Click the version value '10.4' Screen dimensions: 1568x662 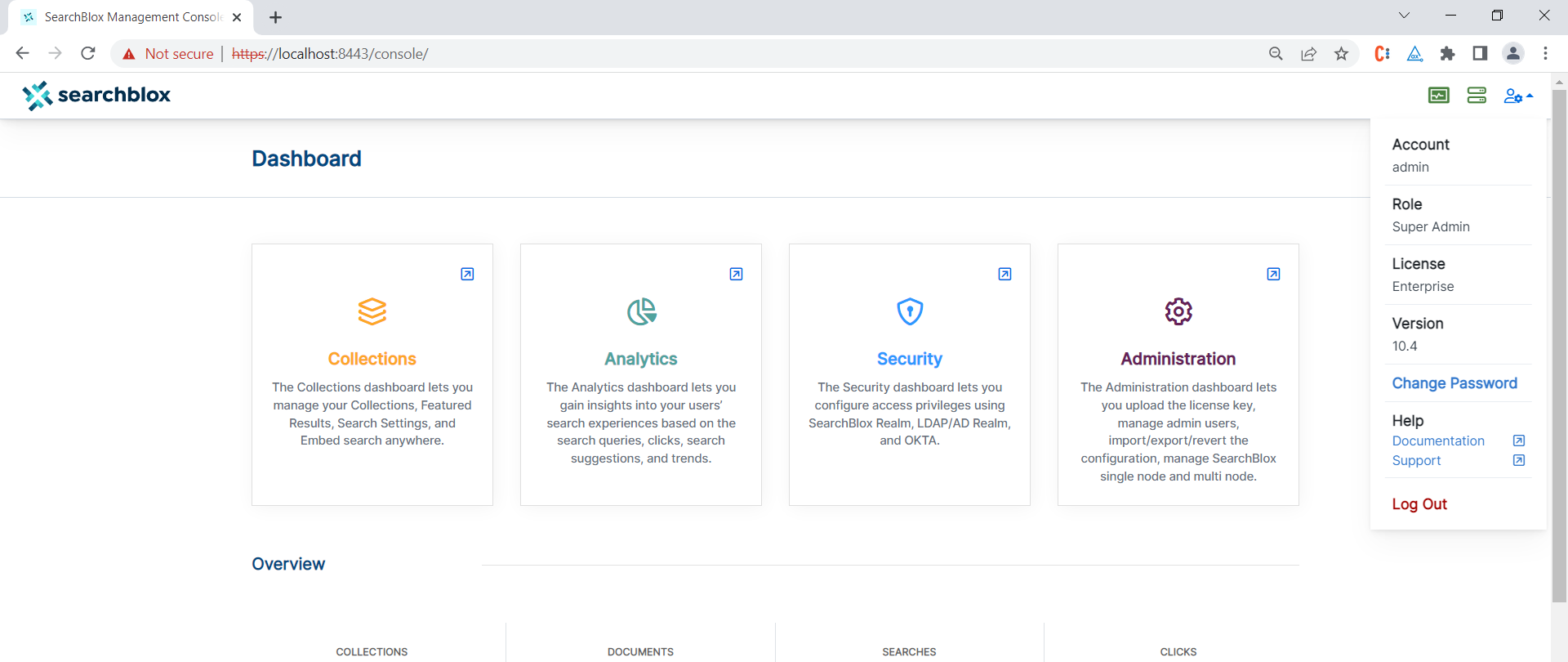[x=1405, y=347]
